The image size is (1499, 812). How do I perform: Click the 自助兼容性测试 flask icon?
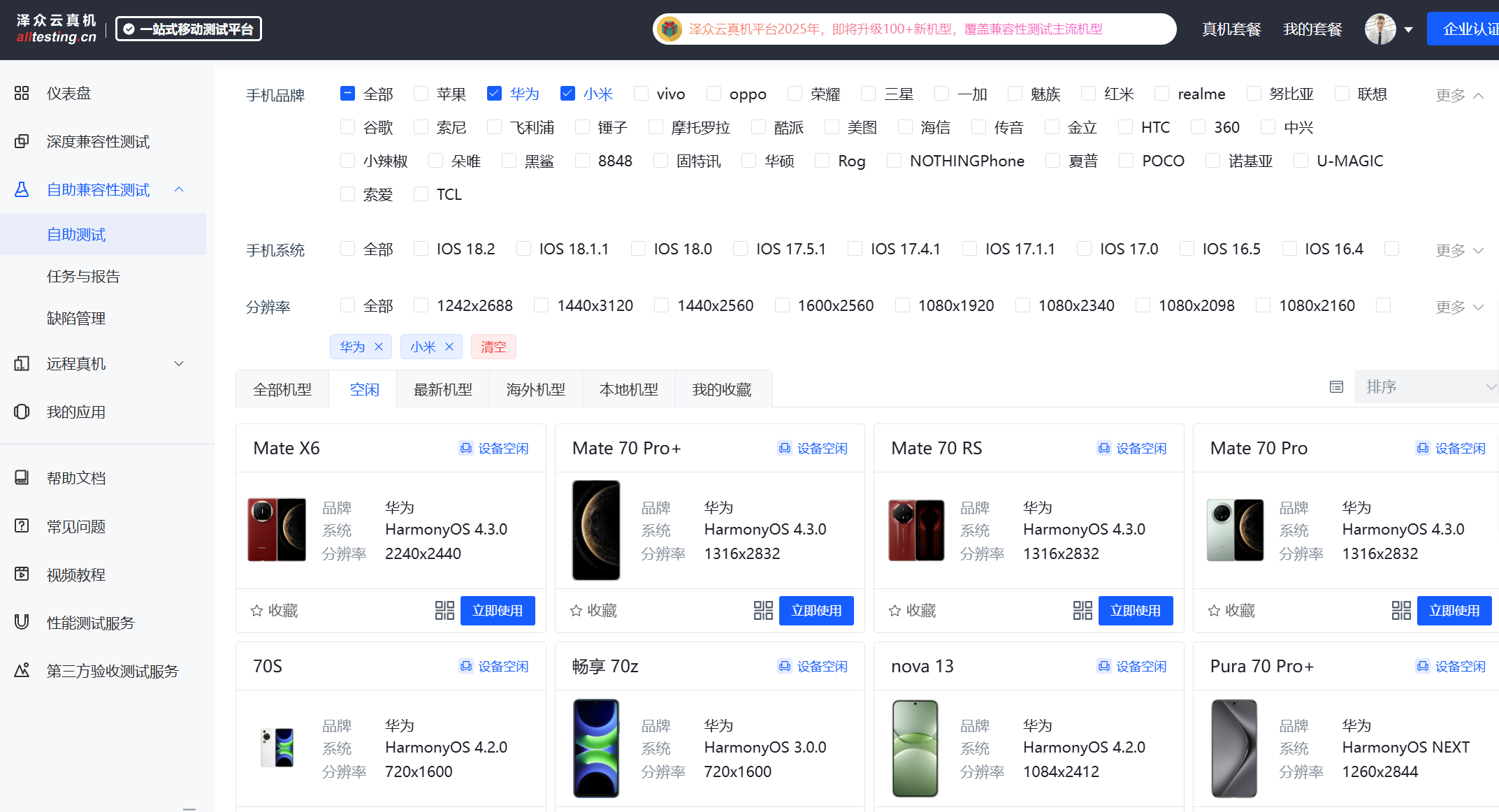click(x=22, y=189)
